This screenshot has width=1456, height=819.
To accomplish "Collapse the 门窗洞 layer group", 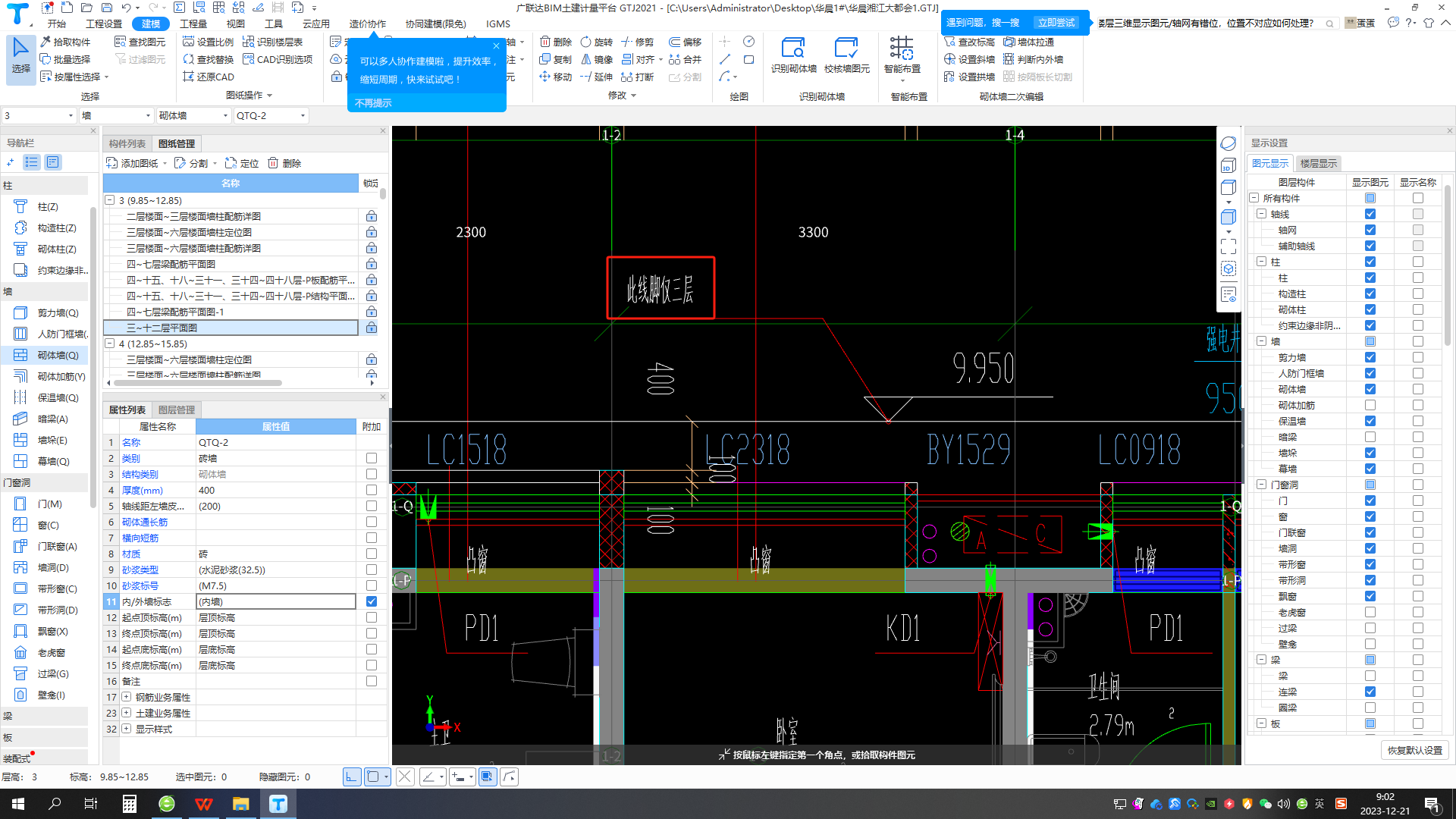I will [x=1262, y=485].
